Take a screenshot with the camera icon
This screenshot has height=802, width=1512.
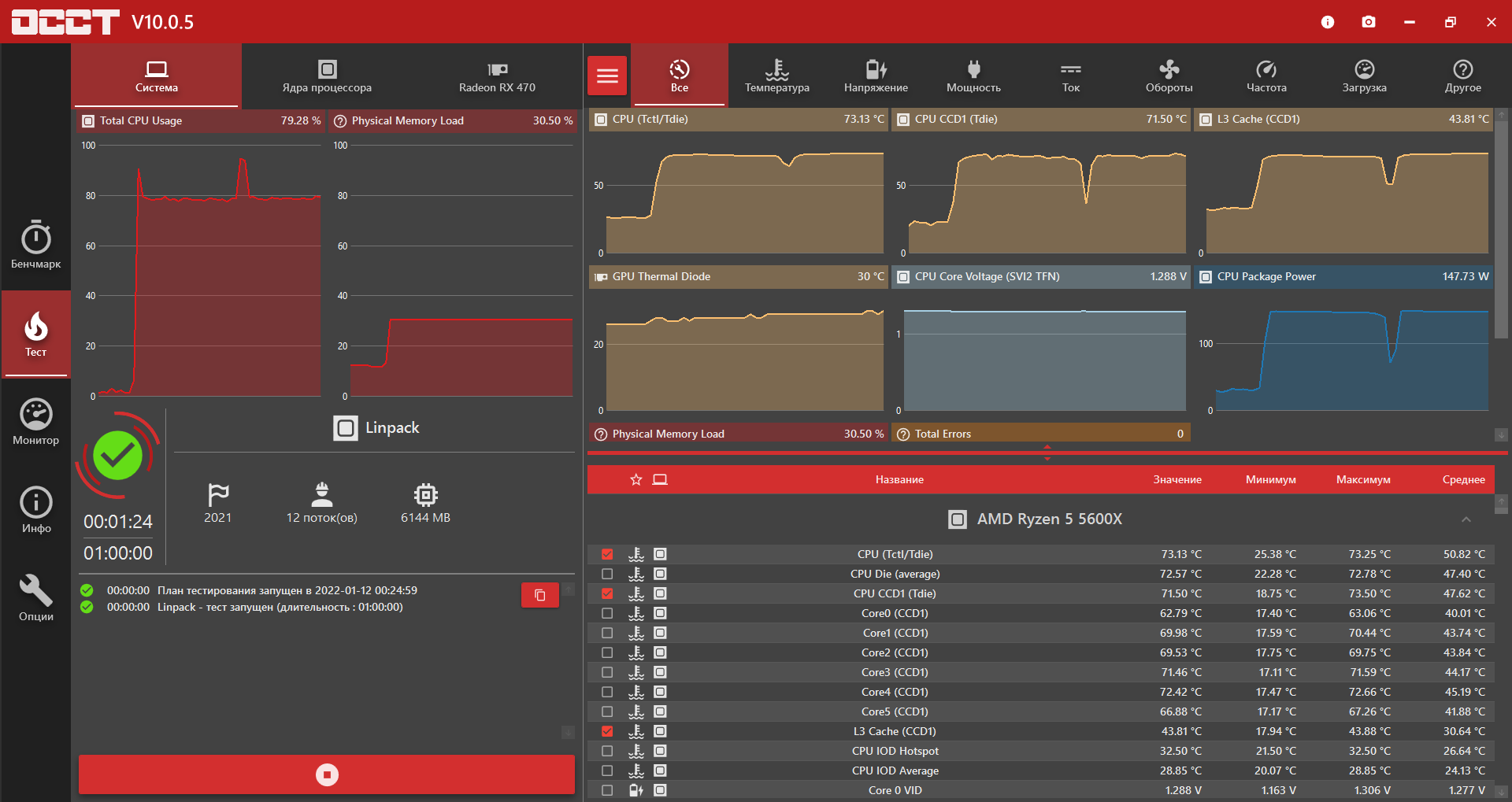(1369, 22)
